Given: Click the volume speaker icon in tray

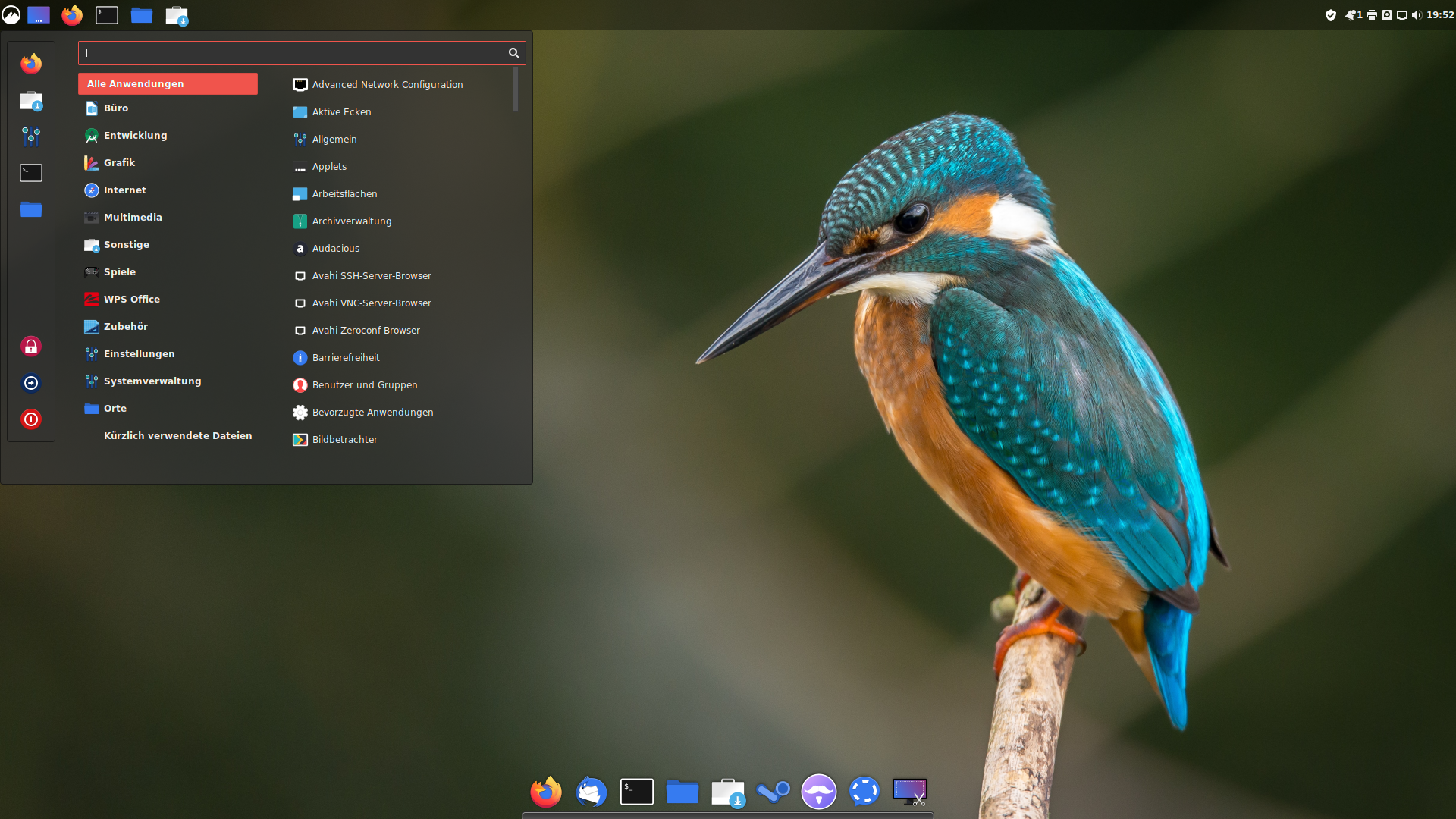Looking at the screenshot, I should [1417, 15].
